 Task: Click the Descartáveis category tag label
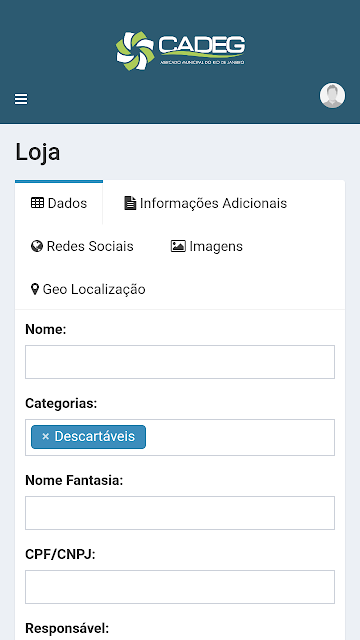[x=95, y=436]
